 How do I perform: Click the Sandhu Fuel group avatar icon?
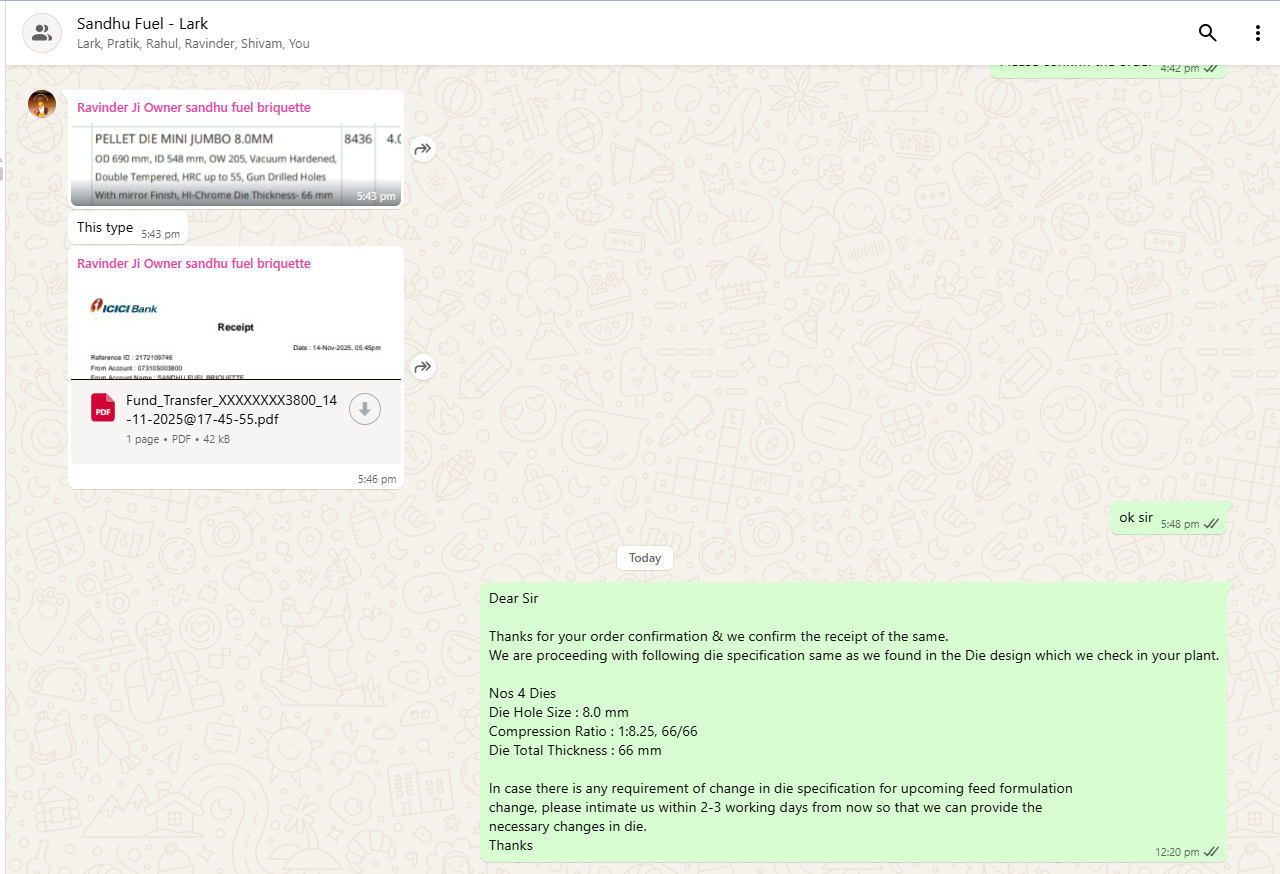coord(42,33)
